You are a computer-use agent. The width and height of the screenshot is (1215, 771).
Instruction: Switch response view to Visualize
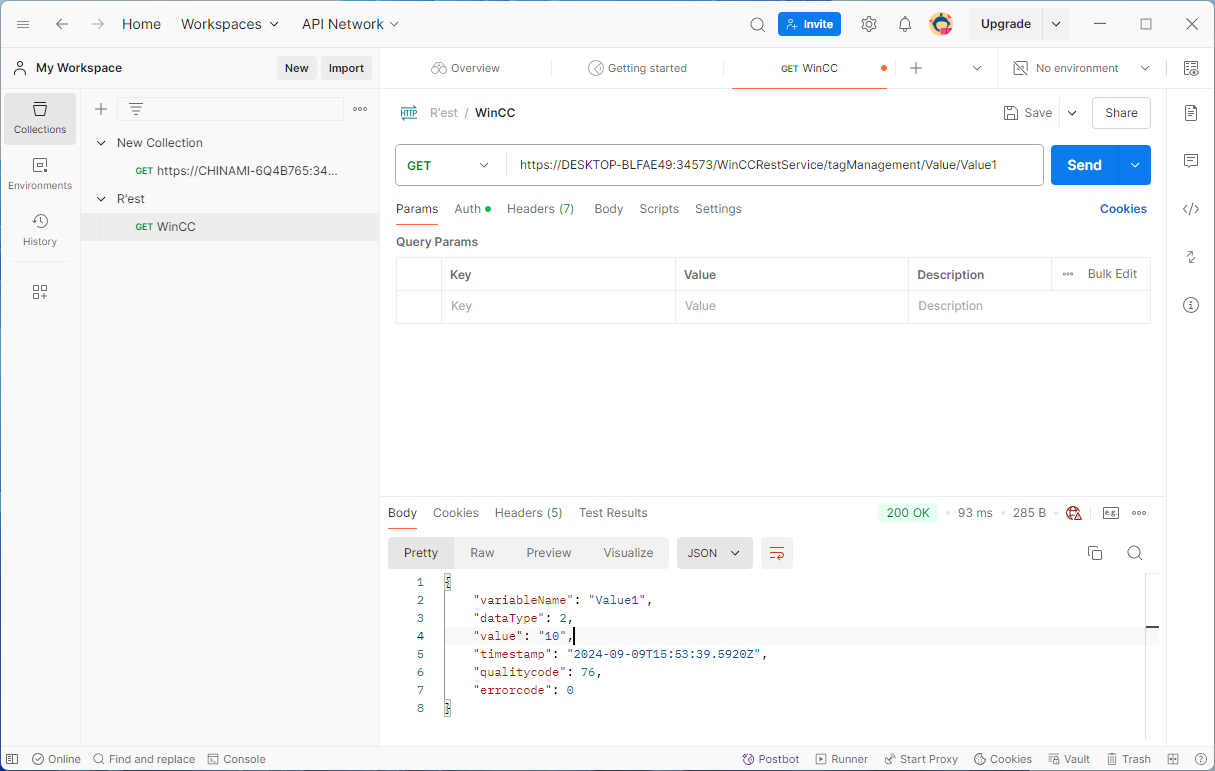click(628, 553)
